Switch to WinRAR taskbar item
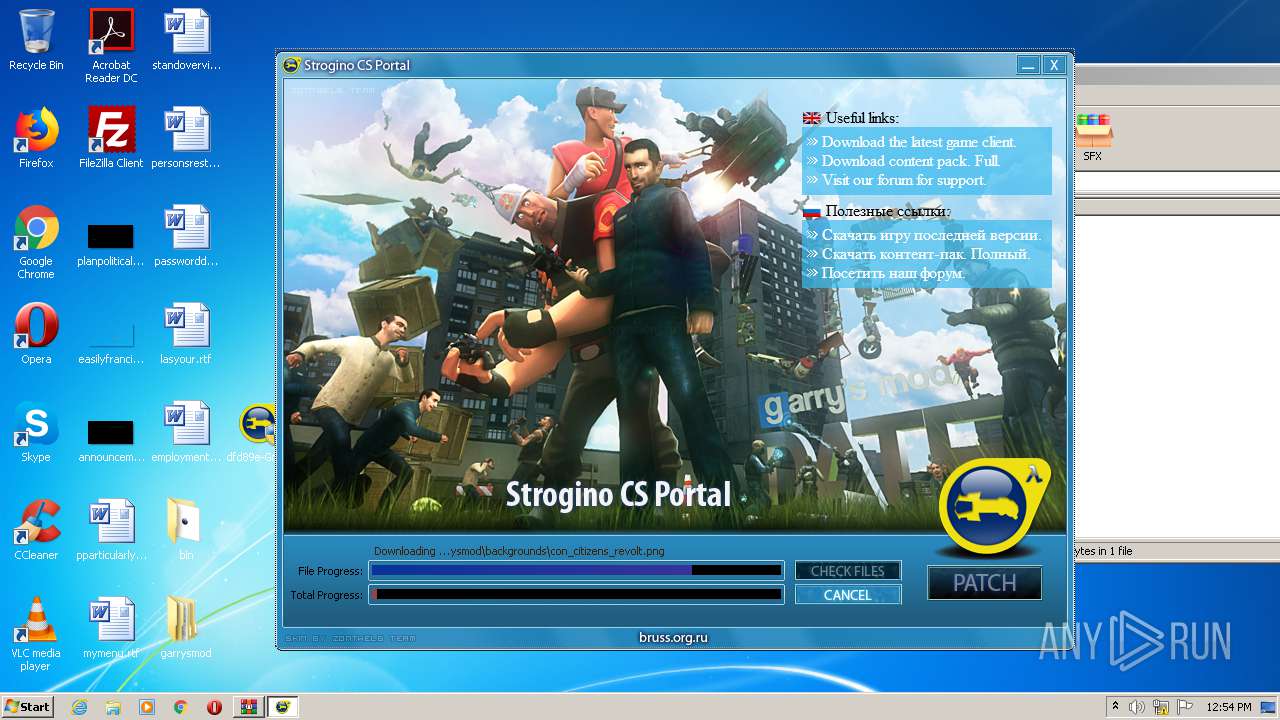The width and height of the screenshot is (1280, 720). pos(248,707)
